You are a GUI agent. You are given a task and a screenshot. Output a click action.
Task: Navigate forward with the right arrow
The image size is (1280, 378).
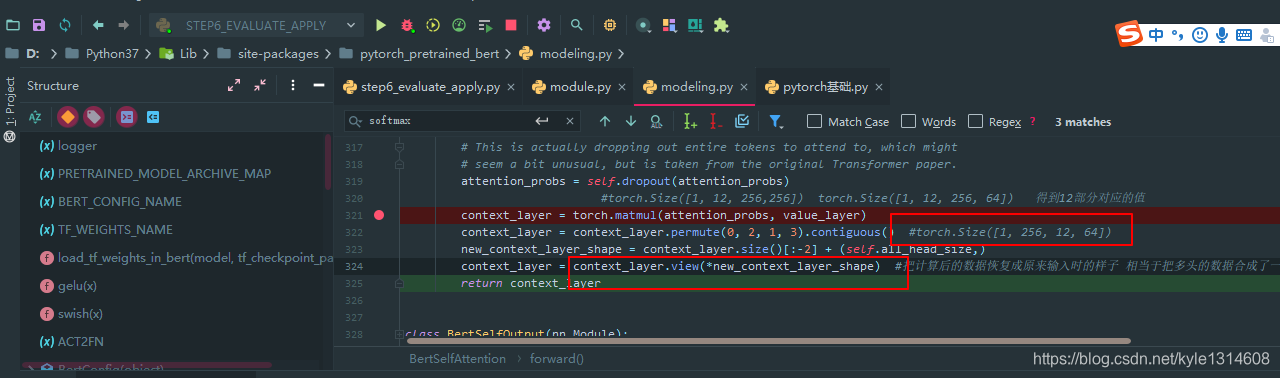(x=123, y=24)
